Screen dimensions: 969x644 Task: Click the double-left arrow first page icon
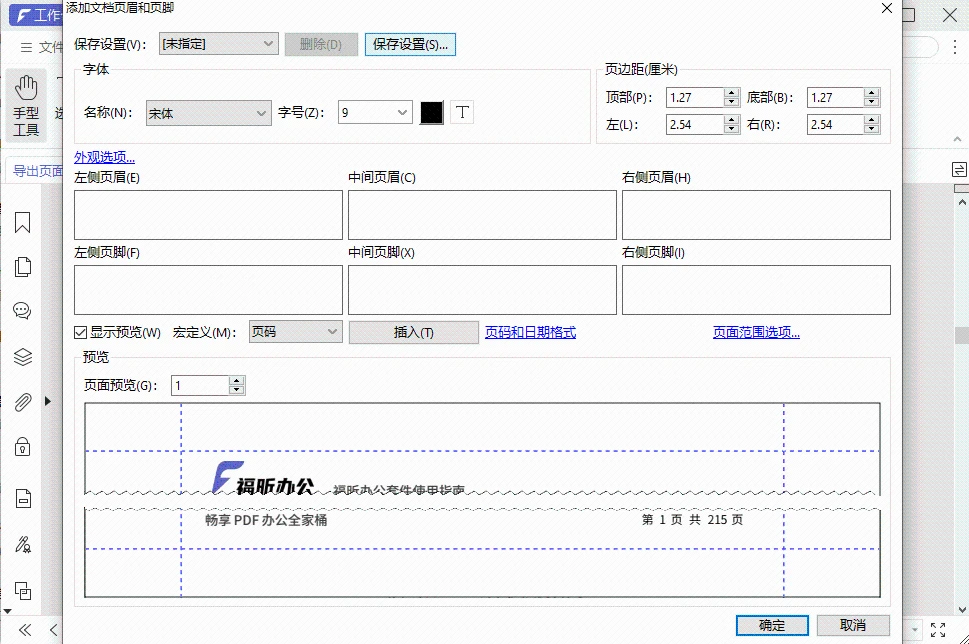tap(25, 630)
